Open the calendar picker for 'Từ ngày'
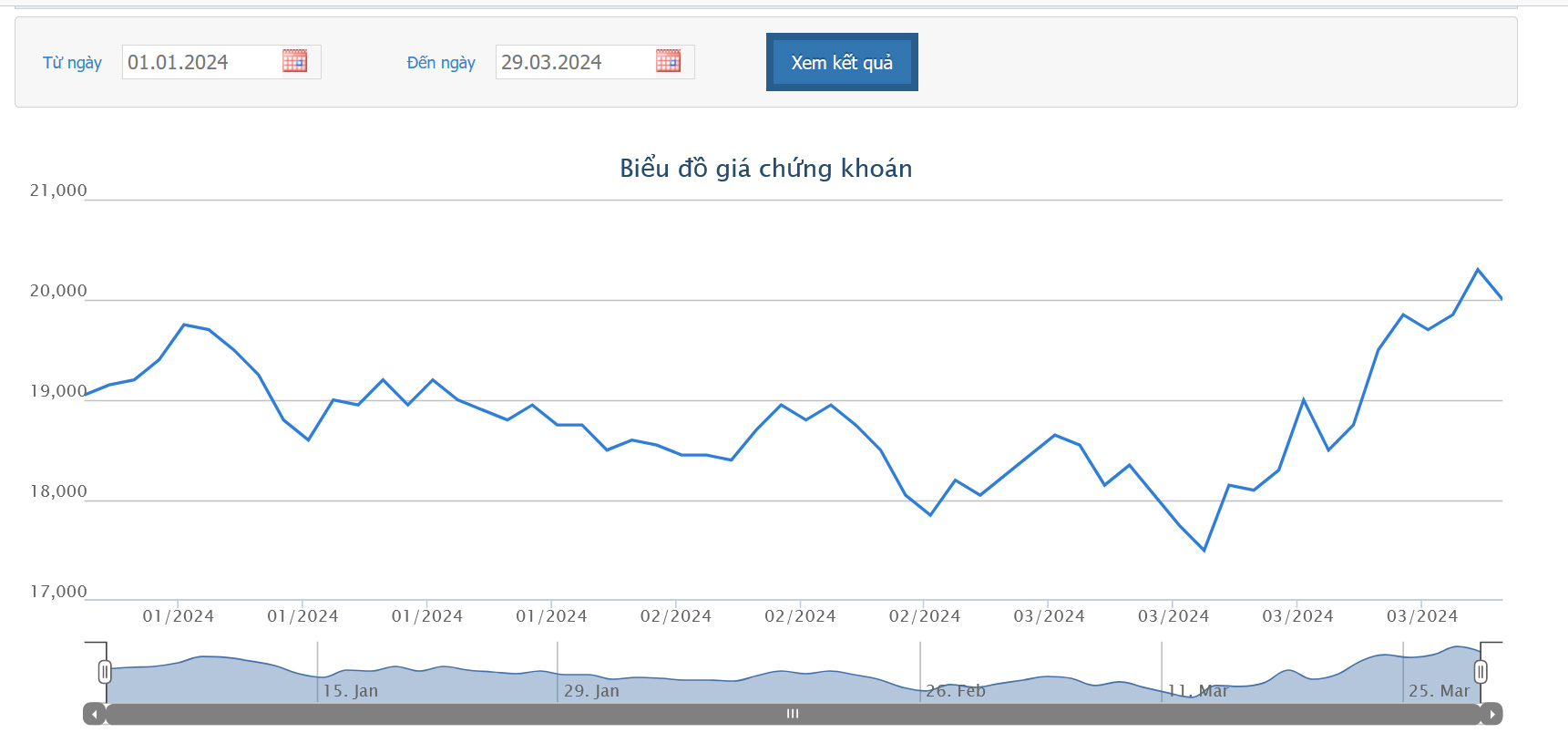 coord(294,61)
